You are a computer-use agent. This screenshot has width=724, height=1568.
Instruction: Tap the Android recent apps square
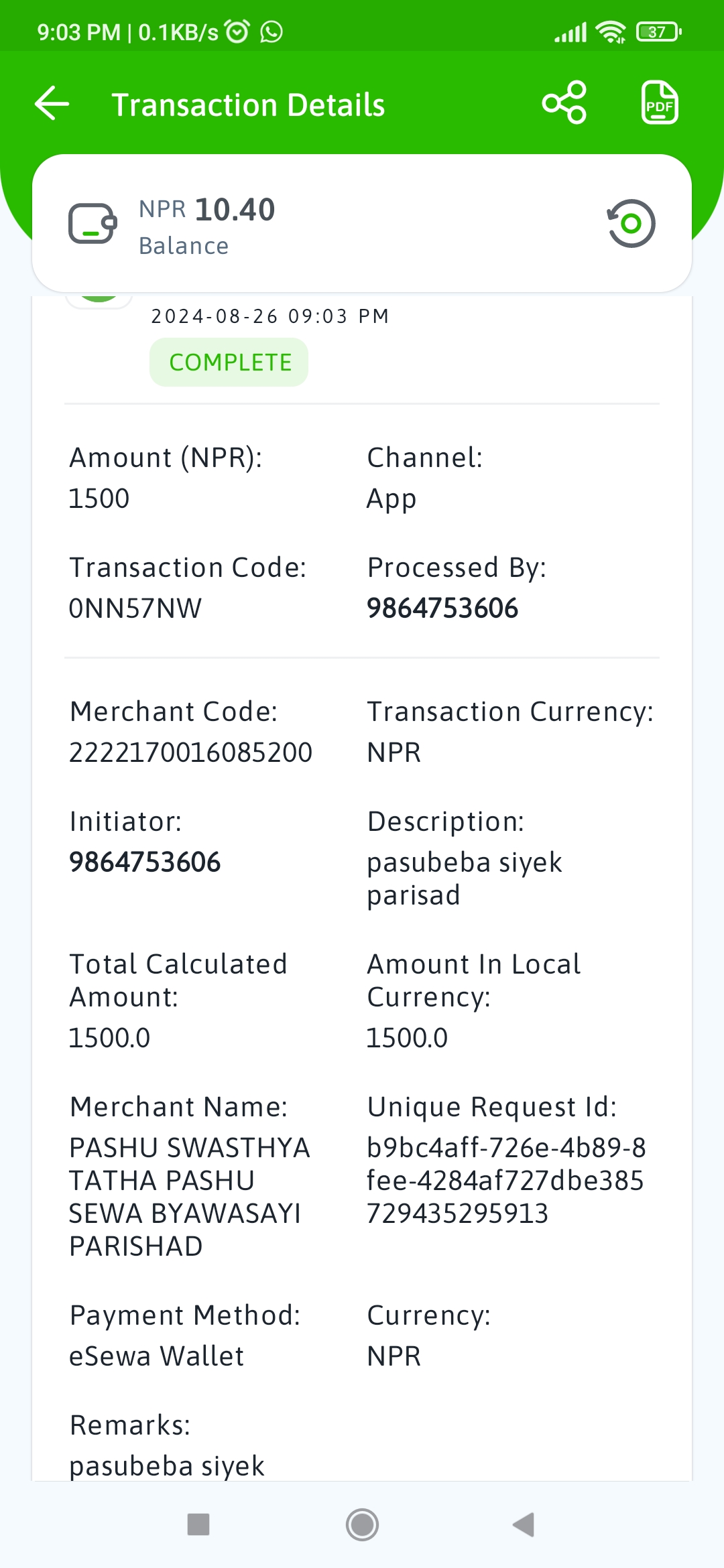tap(198, 1524)
